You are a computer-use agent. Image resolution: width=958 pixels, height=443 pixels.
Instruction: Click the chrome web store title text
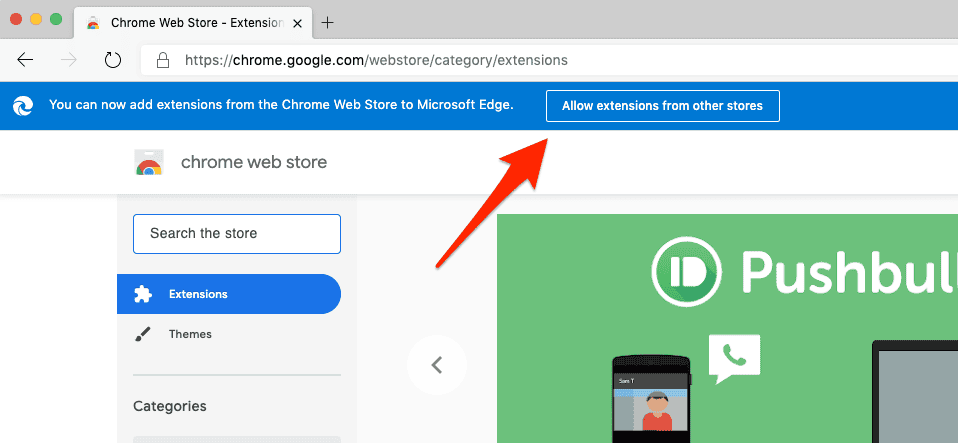[254, 162]
